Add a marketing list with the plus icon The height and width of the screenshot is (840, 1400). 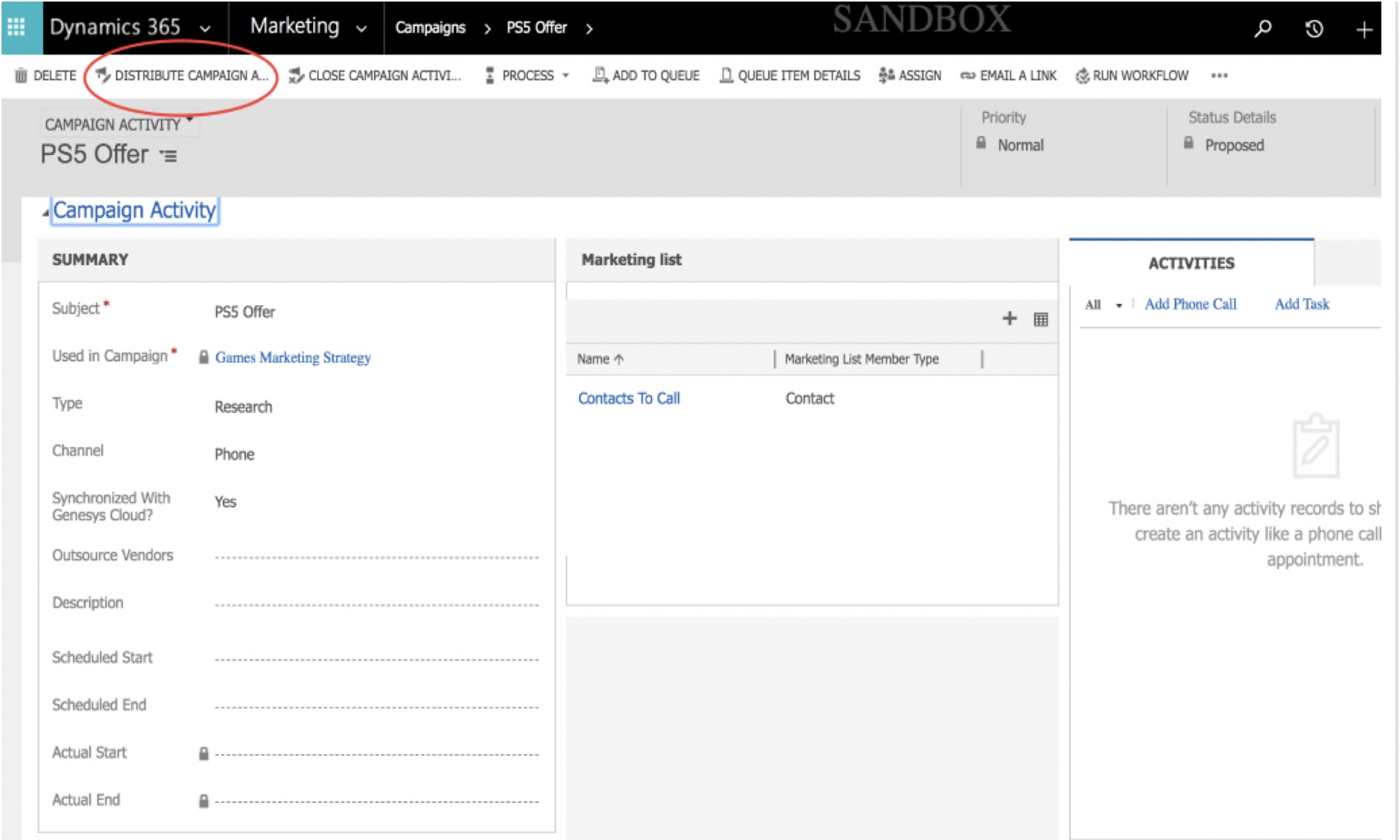coord(1010,318)
